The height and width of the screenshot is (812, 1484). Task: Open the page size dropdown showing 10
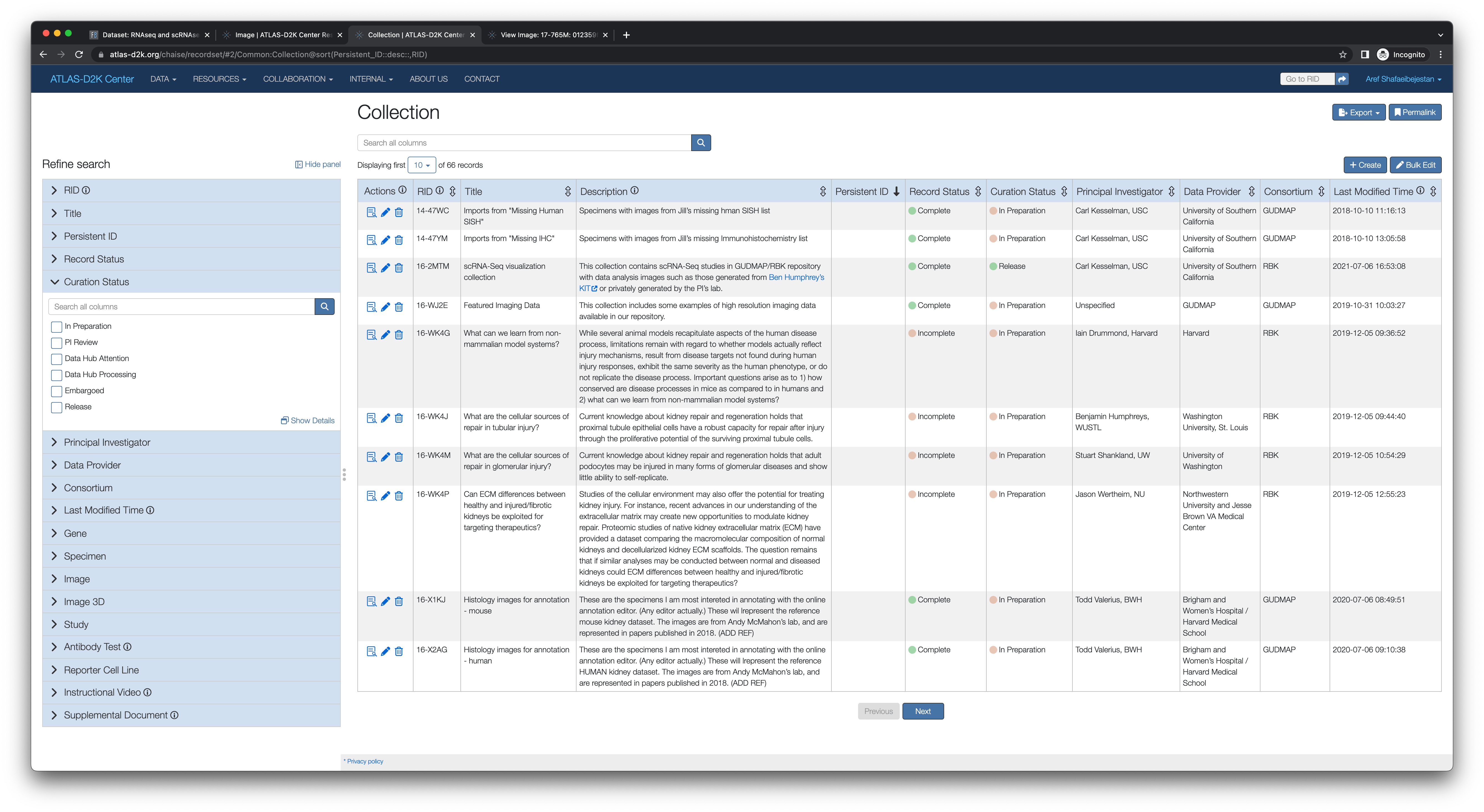pyautogui.click(x=422, y=165)
